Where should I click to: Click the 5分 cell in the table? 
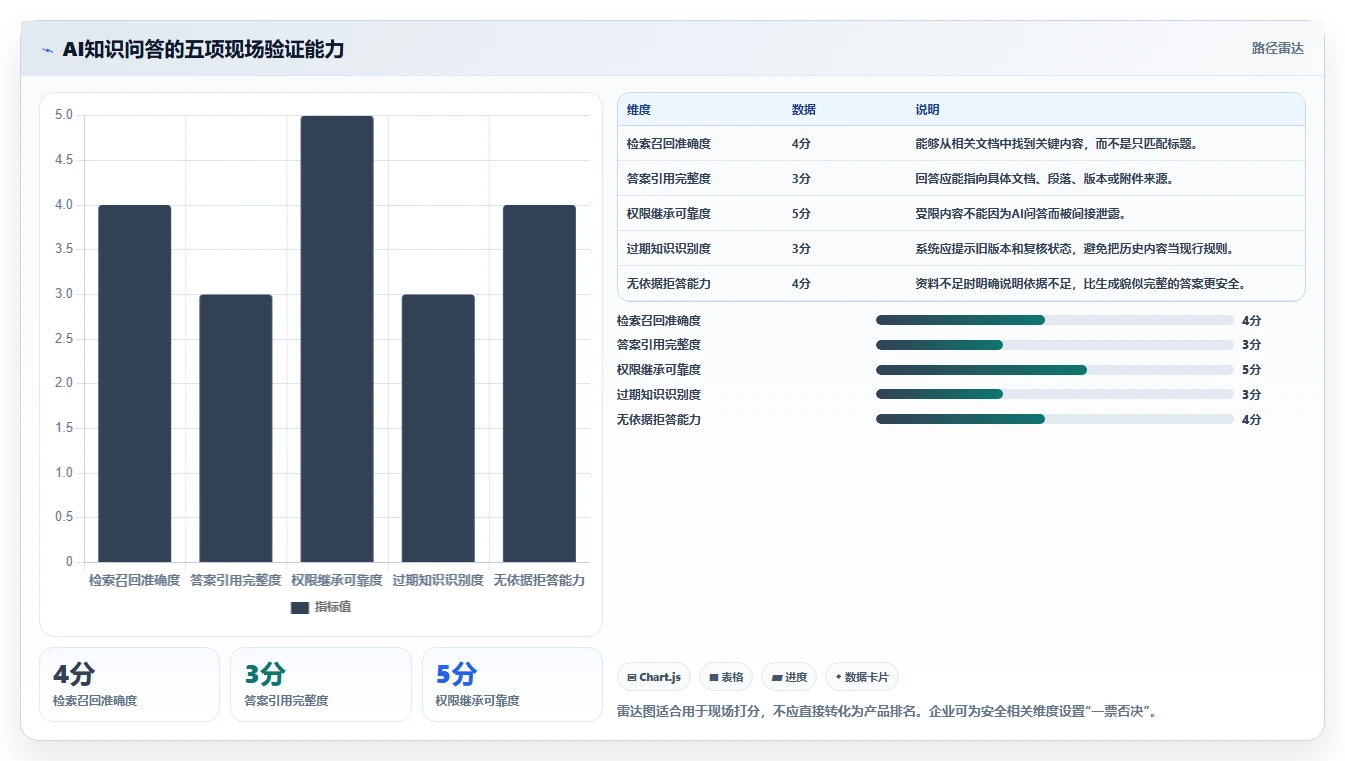coord(801,214)
